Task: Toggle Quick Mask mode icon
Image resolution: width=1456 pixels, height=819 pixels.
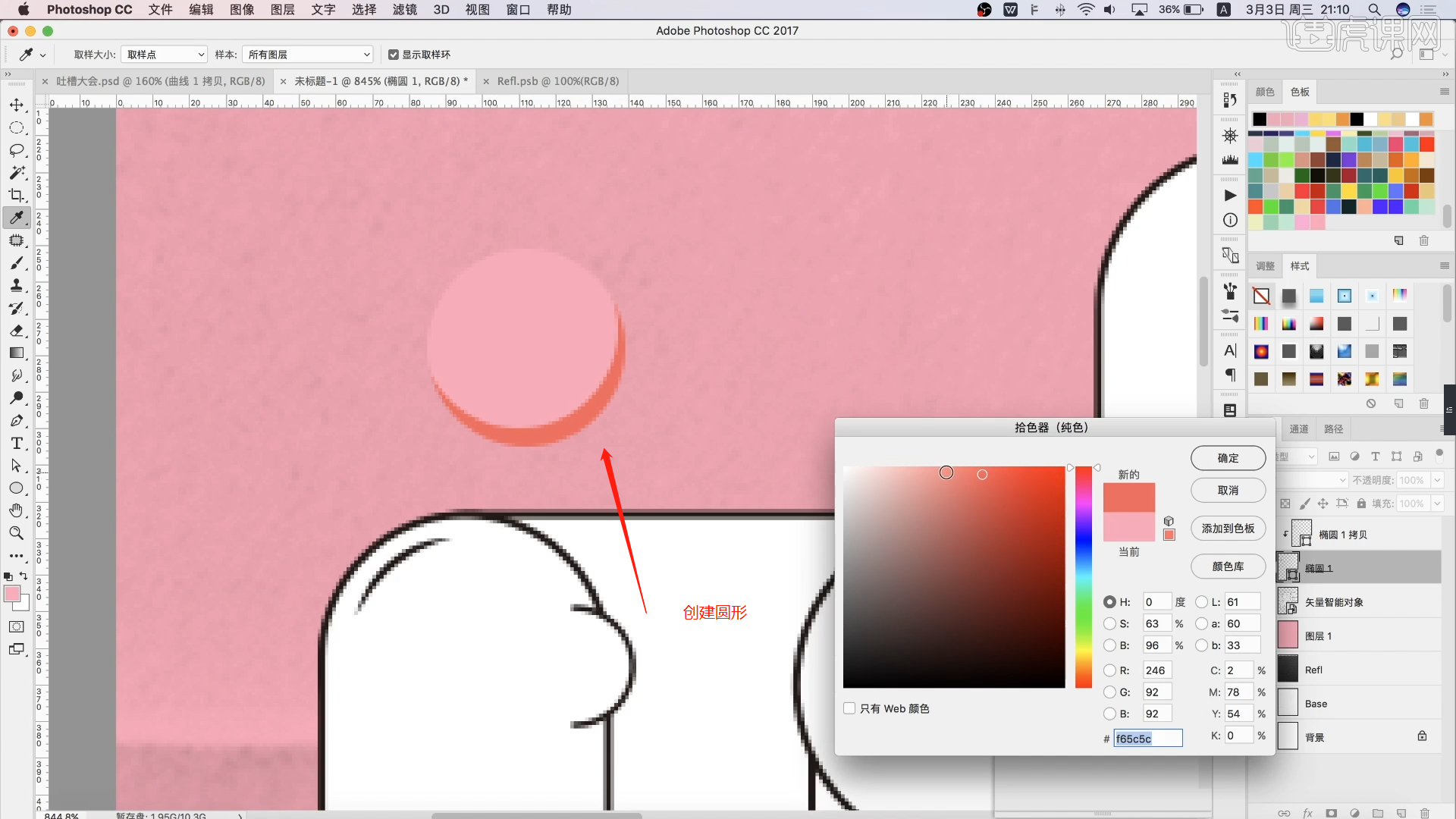Action: point(17,627)
